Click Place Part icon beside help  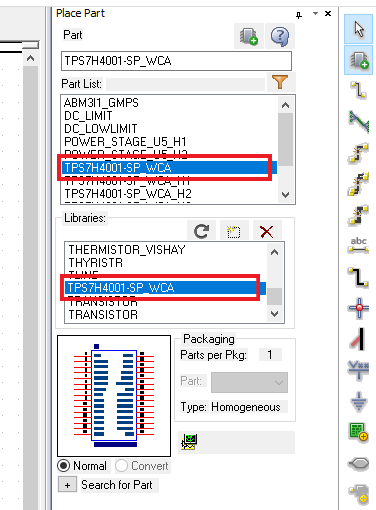pos(249,36)
